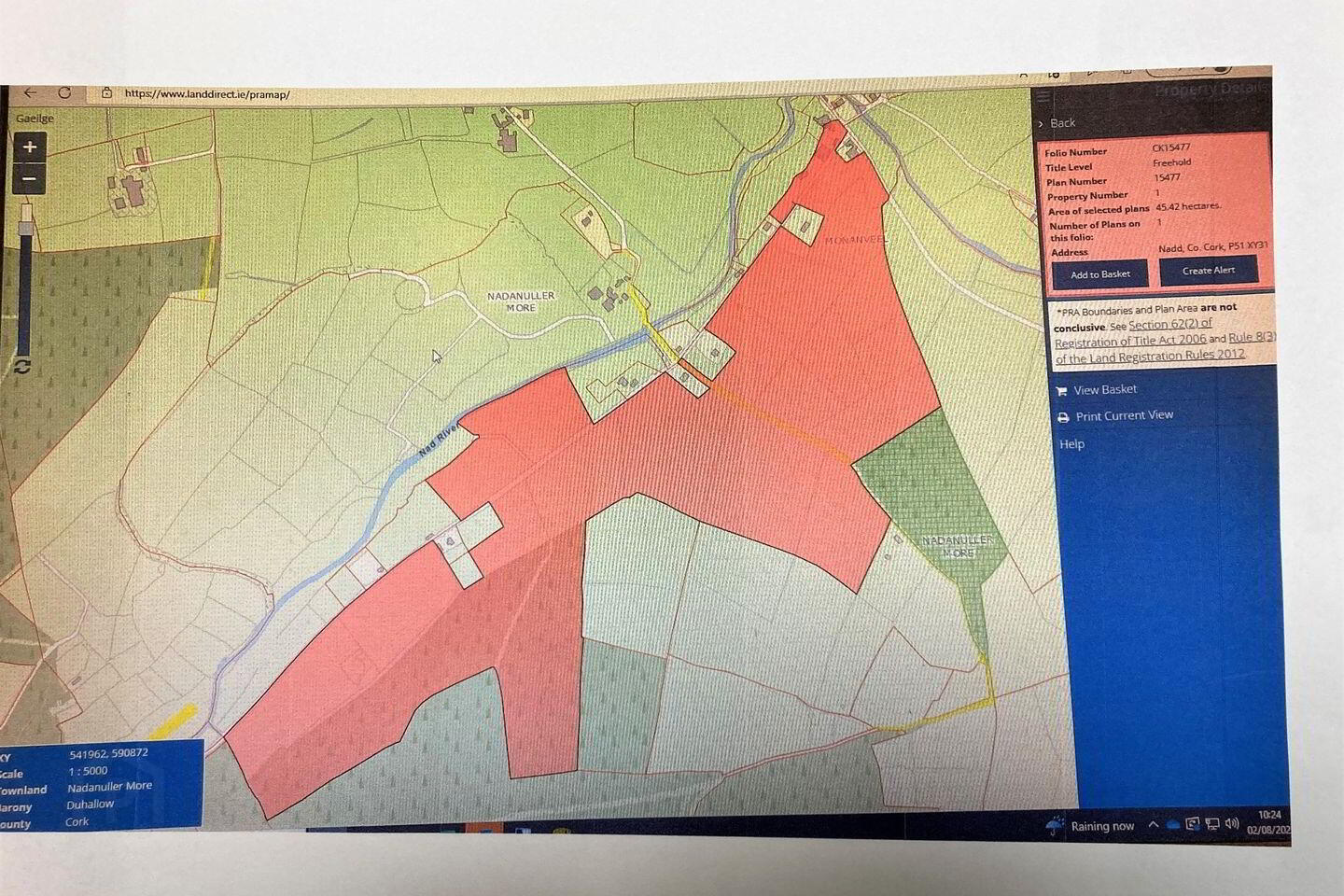The height and width of the screenshot is (896, 1344).
Task: Click the Add to Basket button
Action: (1100, 274)
